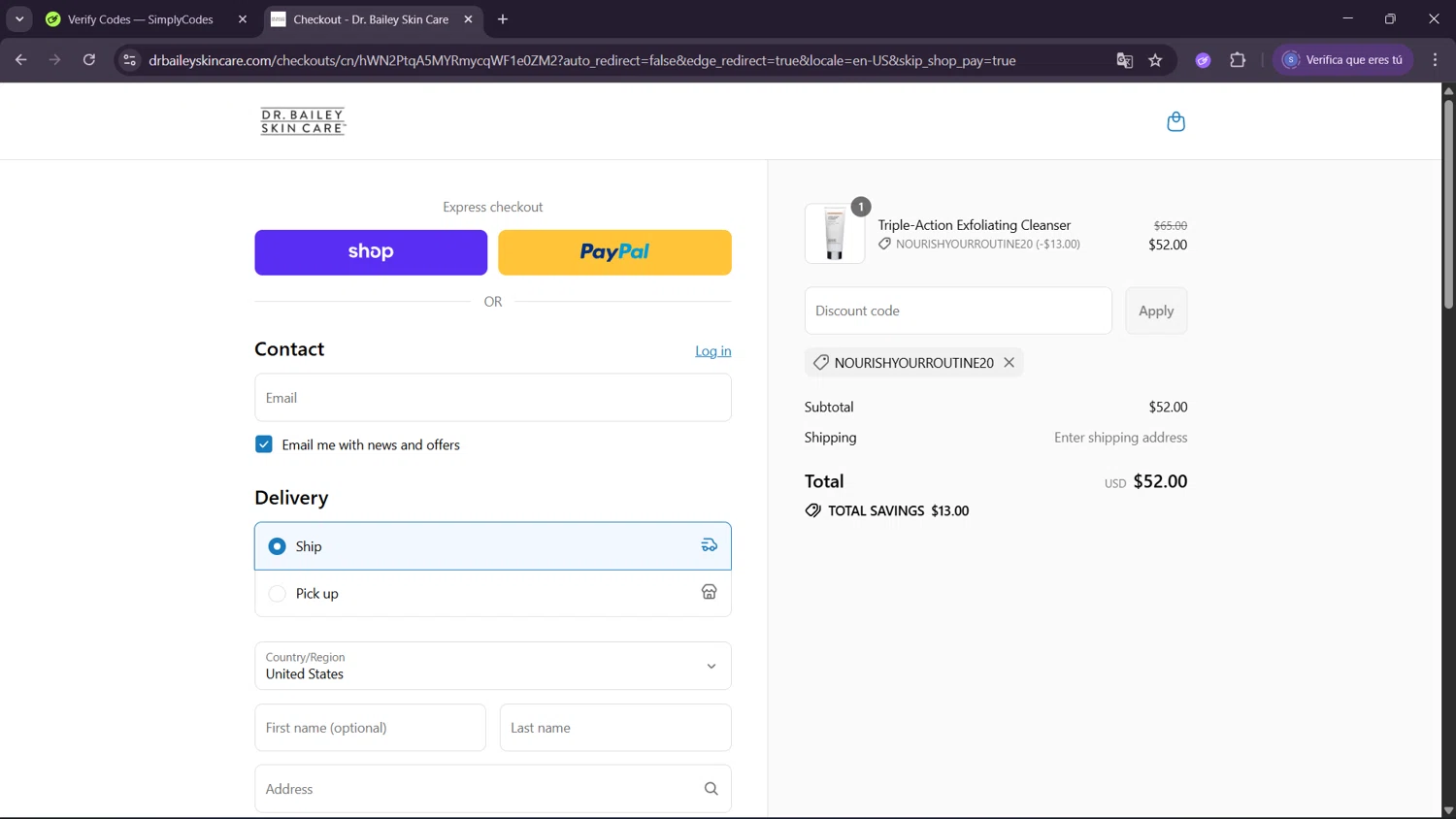1456x819 pixels.
Task: Click the Total Savings tag icon
Action: point(813,510)
